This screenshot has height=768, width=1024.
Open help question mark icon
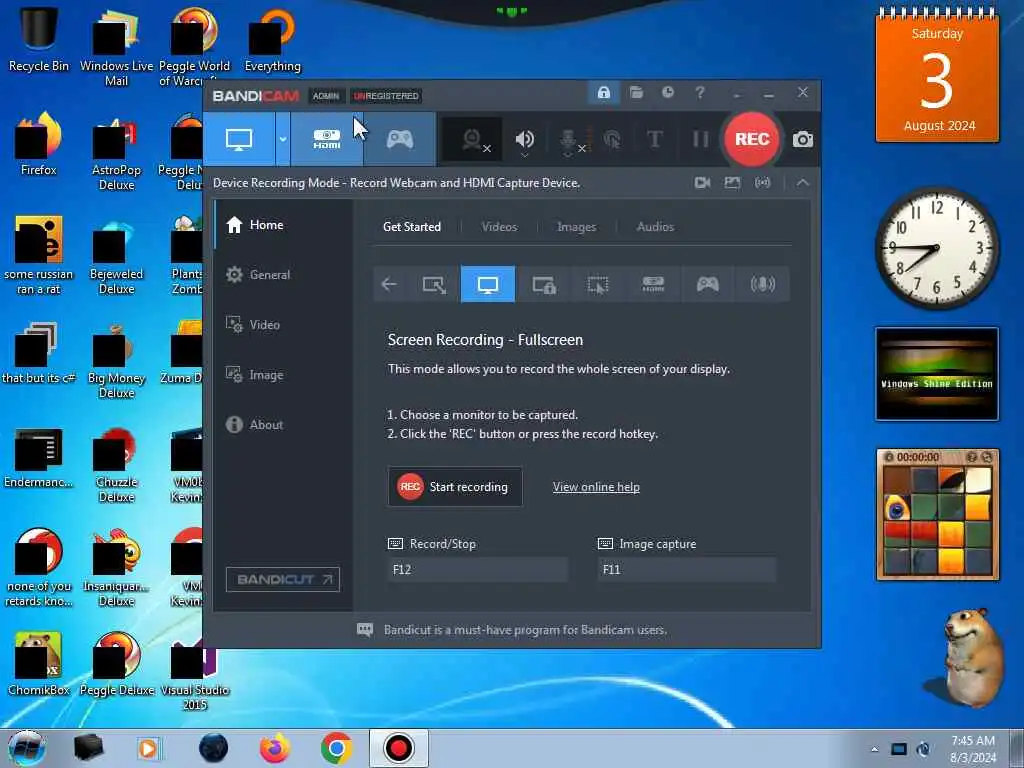point(699,93)
